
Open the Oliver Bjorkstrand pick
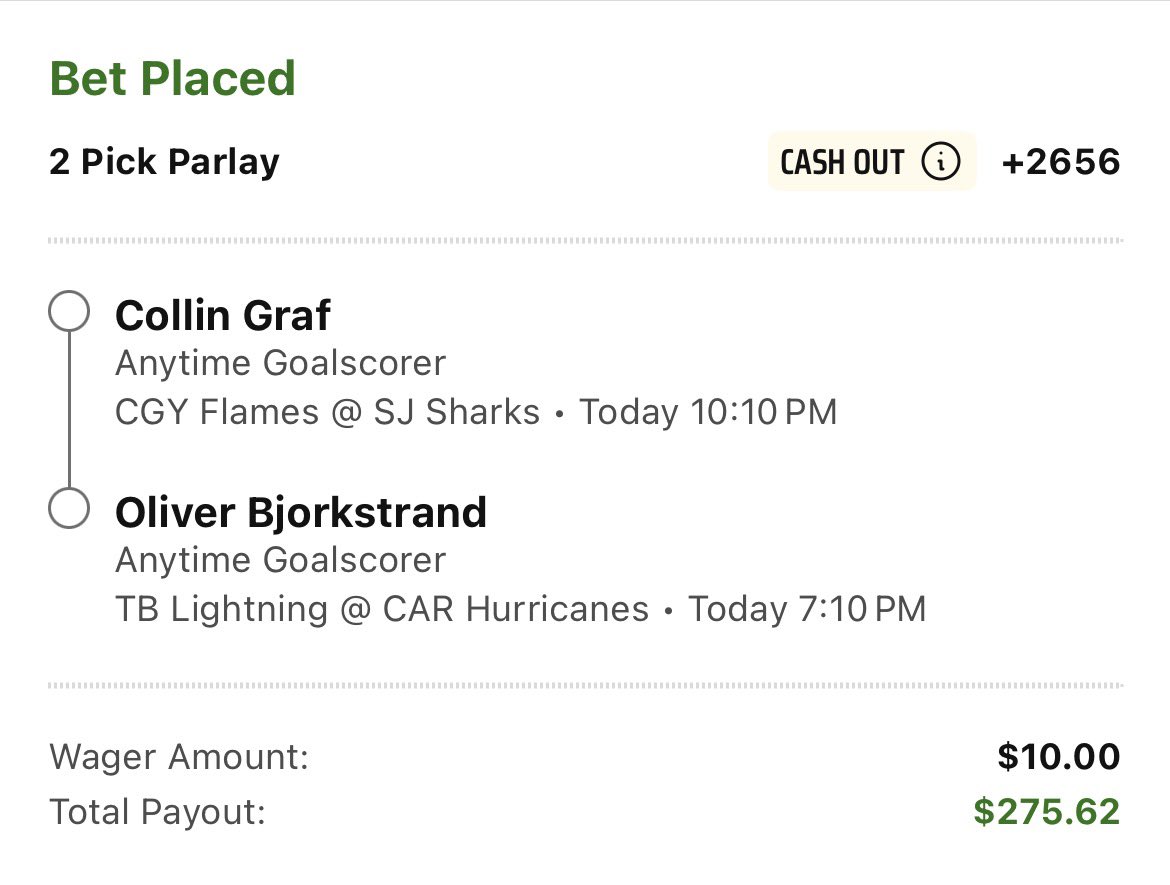click(x=300, y=512)
